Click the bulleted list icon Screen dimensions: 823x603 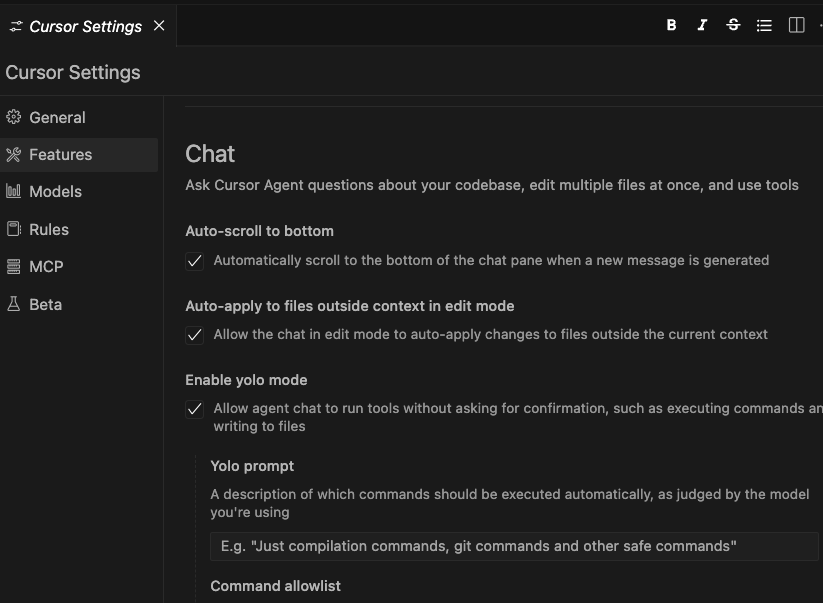click(764, 25)
